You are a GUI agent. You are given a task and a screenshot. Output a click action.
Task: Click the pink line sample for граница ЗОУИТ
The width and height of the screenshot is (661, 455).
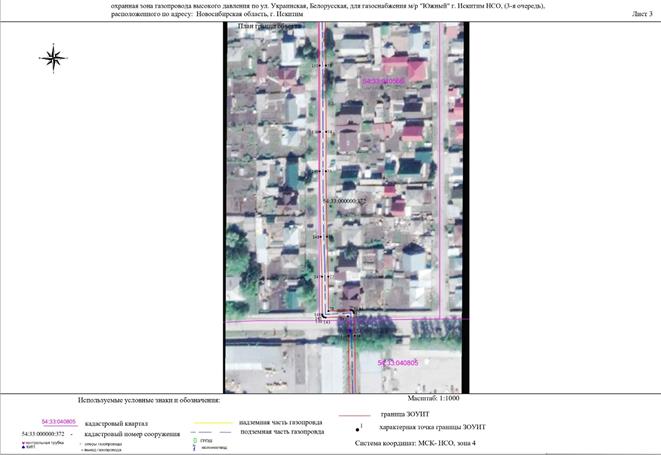click(x=355, y=415)
